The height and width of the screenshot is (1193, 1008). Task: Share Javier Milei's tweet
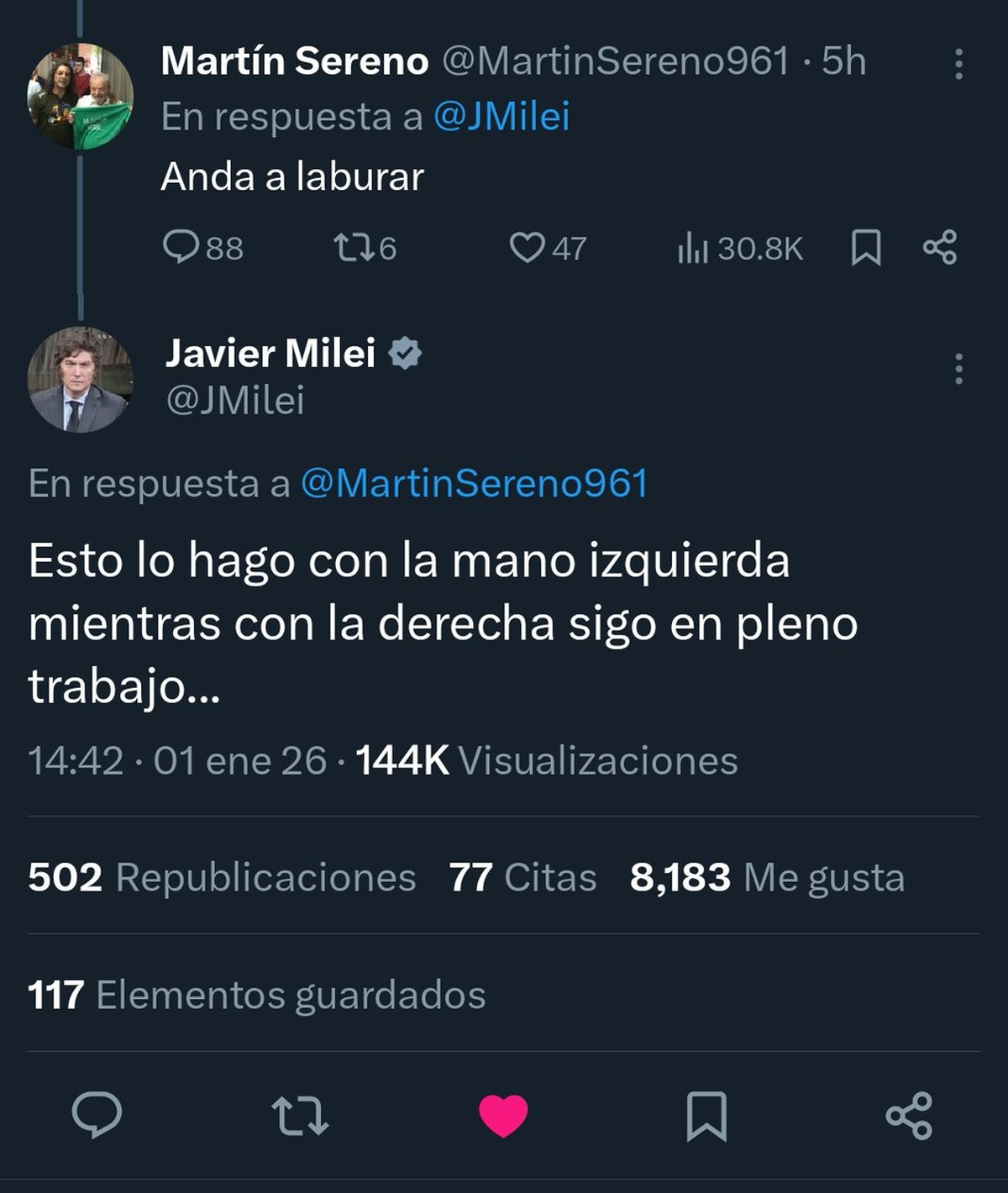pos(909,1115)
